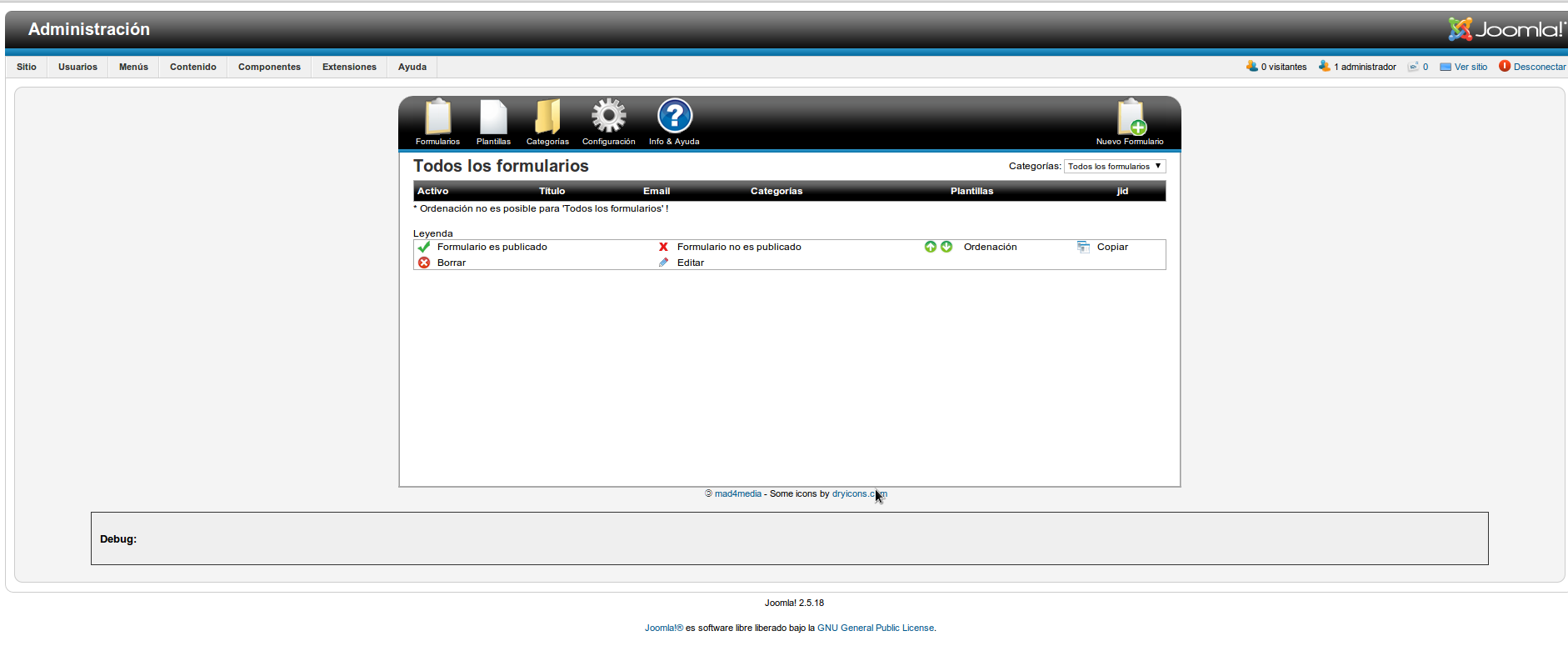Open the GNU General Public License link
Image resolution: width=1568 pixels, height=656 pixels.
click(x=876, y=628)
